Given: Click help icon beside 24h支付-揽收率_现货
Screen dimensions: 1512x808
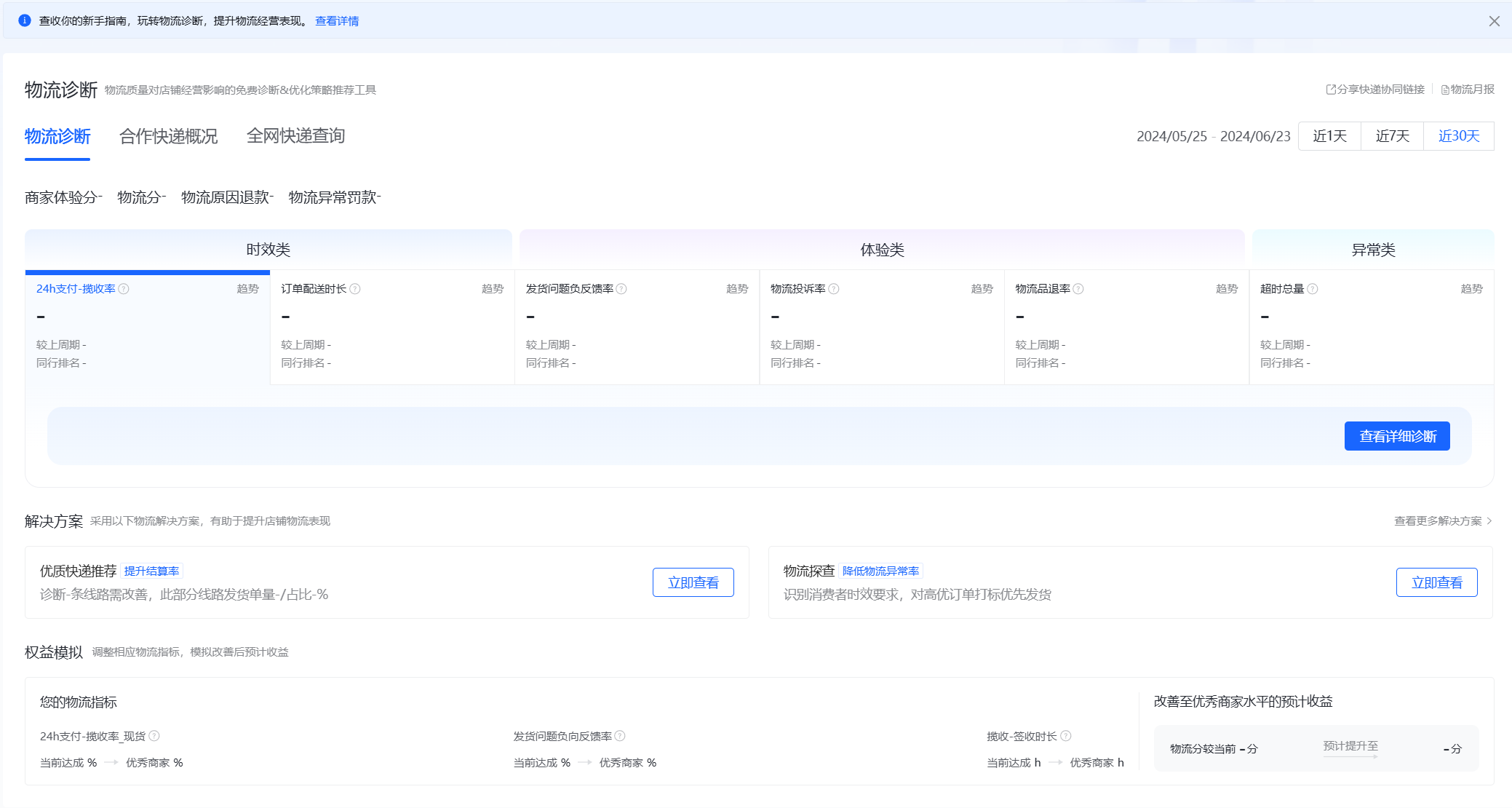Looking at the screenshot, I should click(154, 736).
